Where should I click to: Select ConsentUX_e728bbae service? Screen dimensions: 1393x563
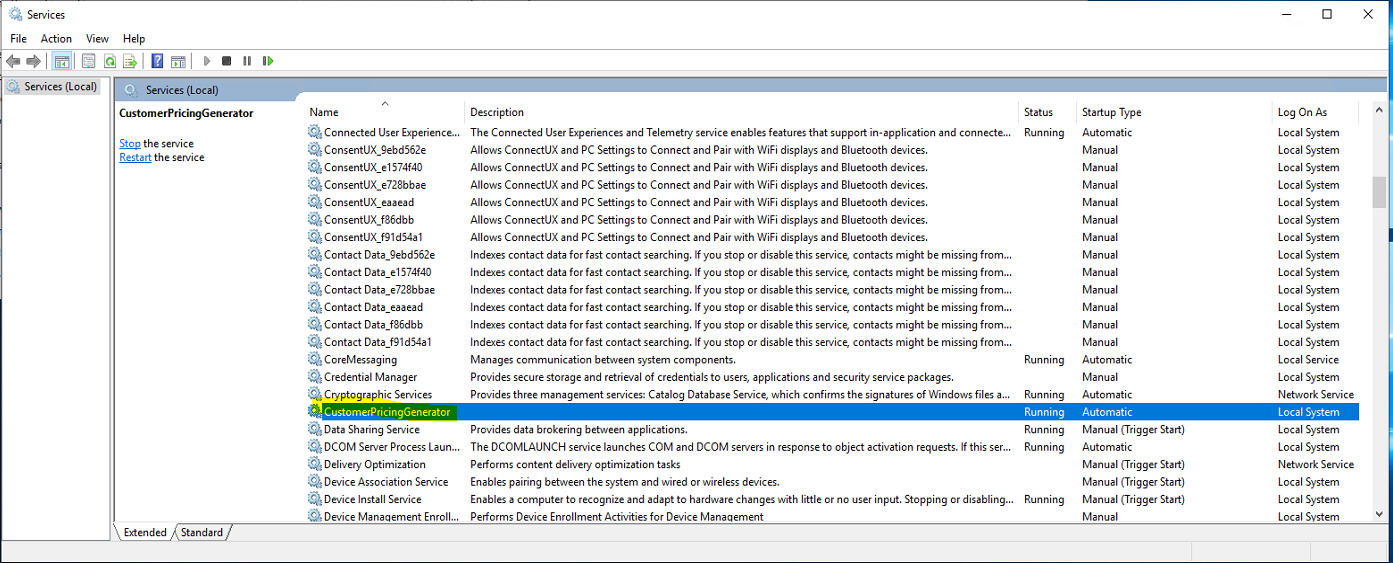pos(832,185)
